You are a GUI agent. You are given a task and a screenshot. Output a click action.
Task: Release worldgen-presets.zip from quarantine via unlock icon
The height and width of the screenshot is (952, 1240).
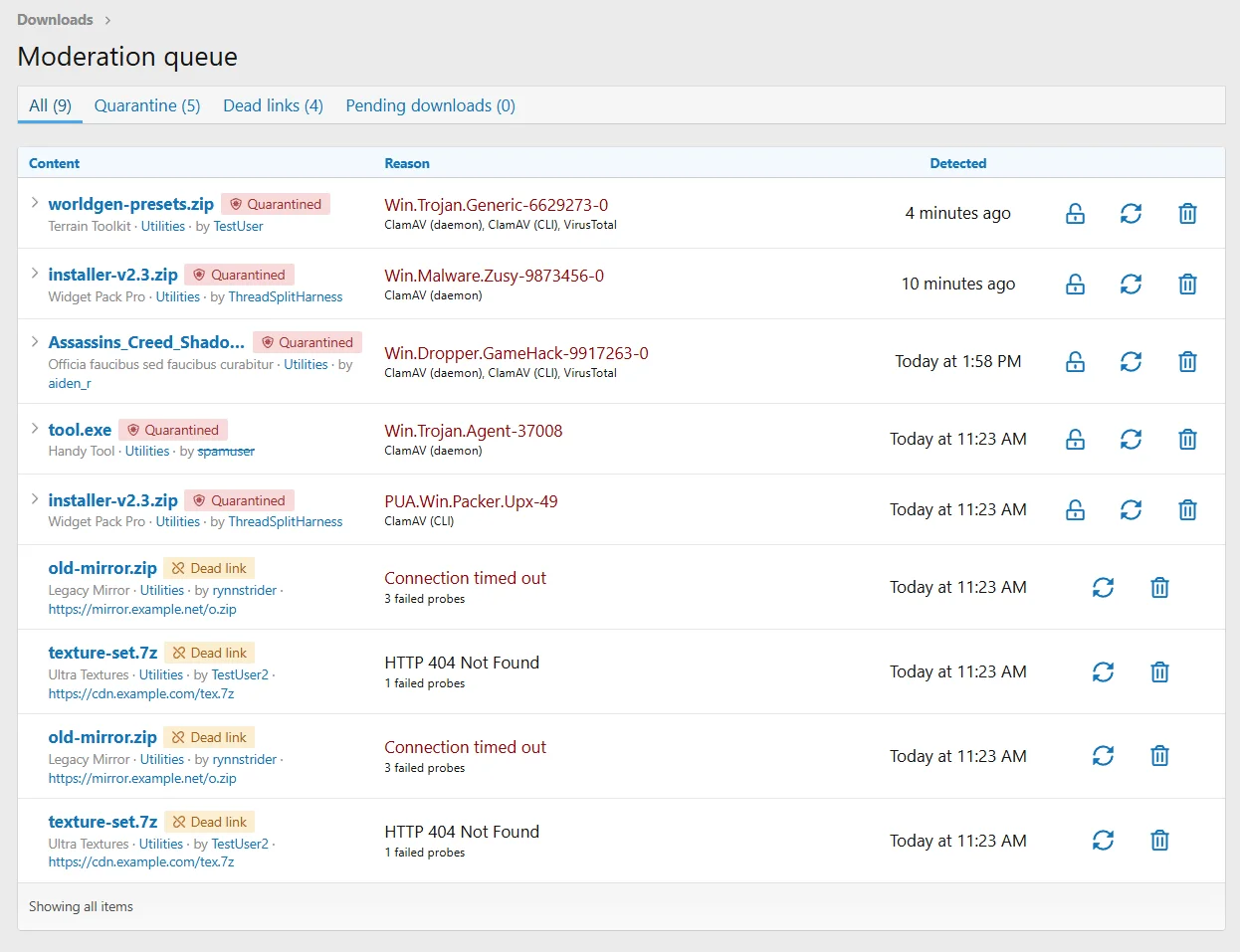1075,214
